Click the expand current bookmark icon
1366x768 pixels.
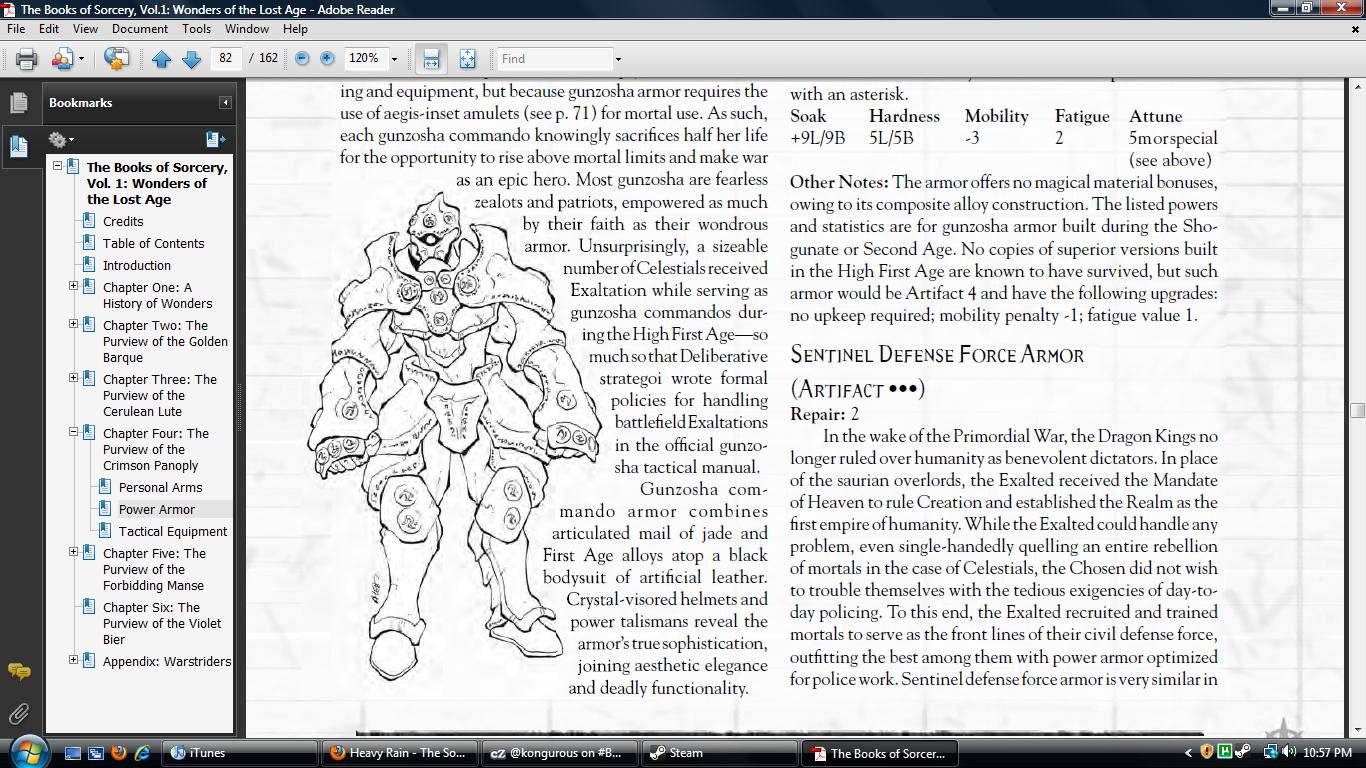tap(215, 140)
